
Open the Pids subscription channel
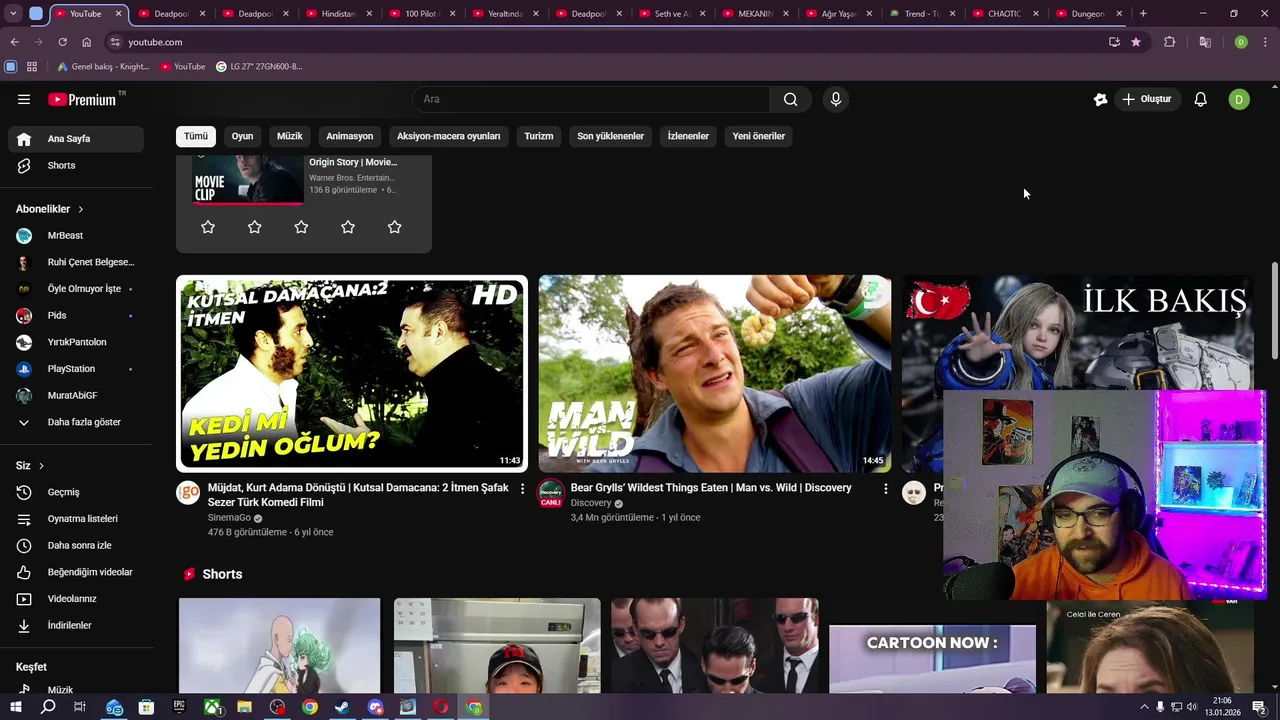76,315
